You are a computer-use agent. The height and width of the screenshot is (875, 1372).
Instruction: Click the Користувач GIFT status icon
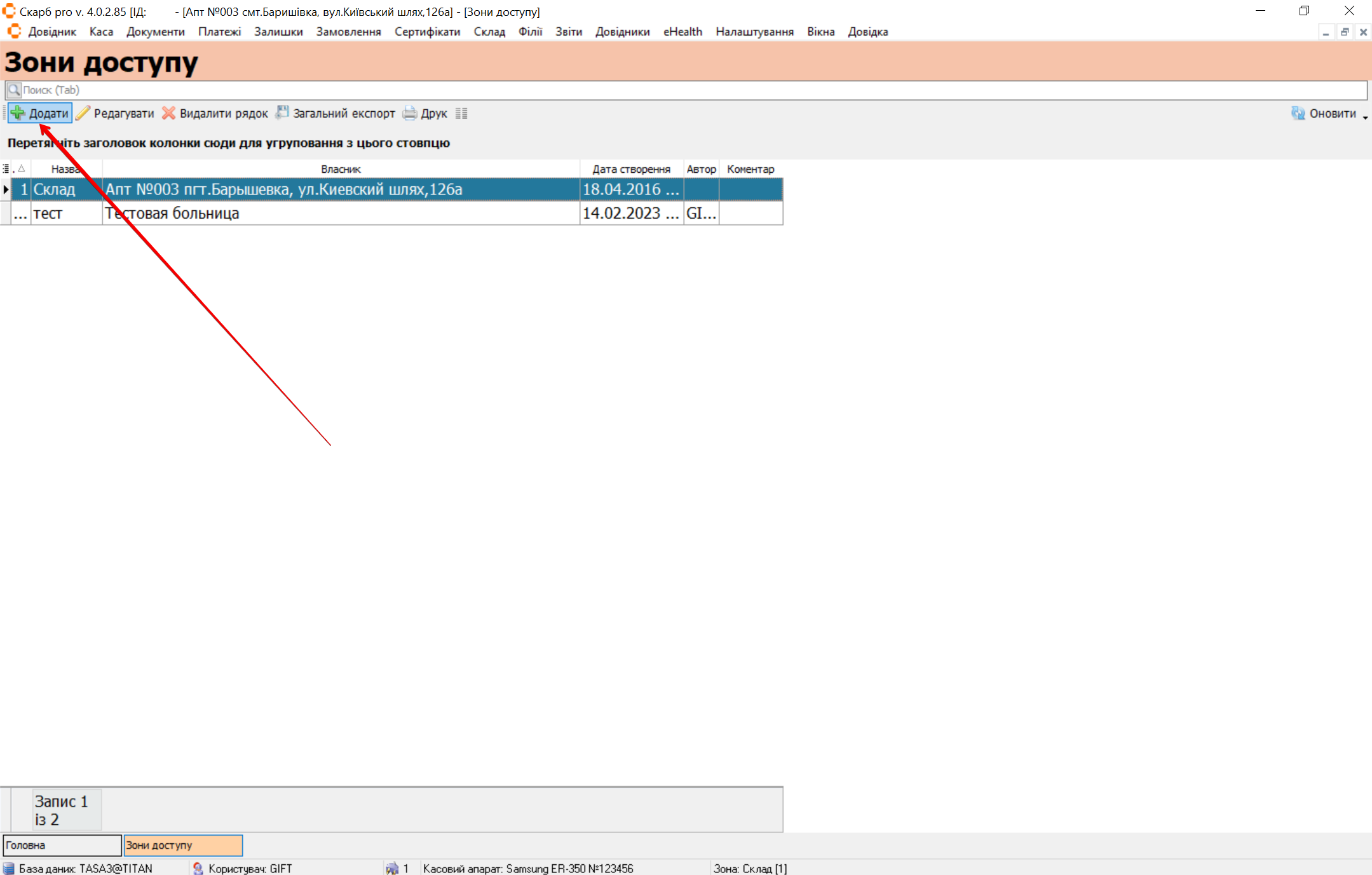(198, 868)
